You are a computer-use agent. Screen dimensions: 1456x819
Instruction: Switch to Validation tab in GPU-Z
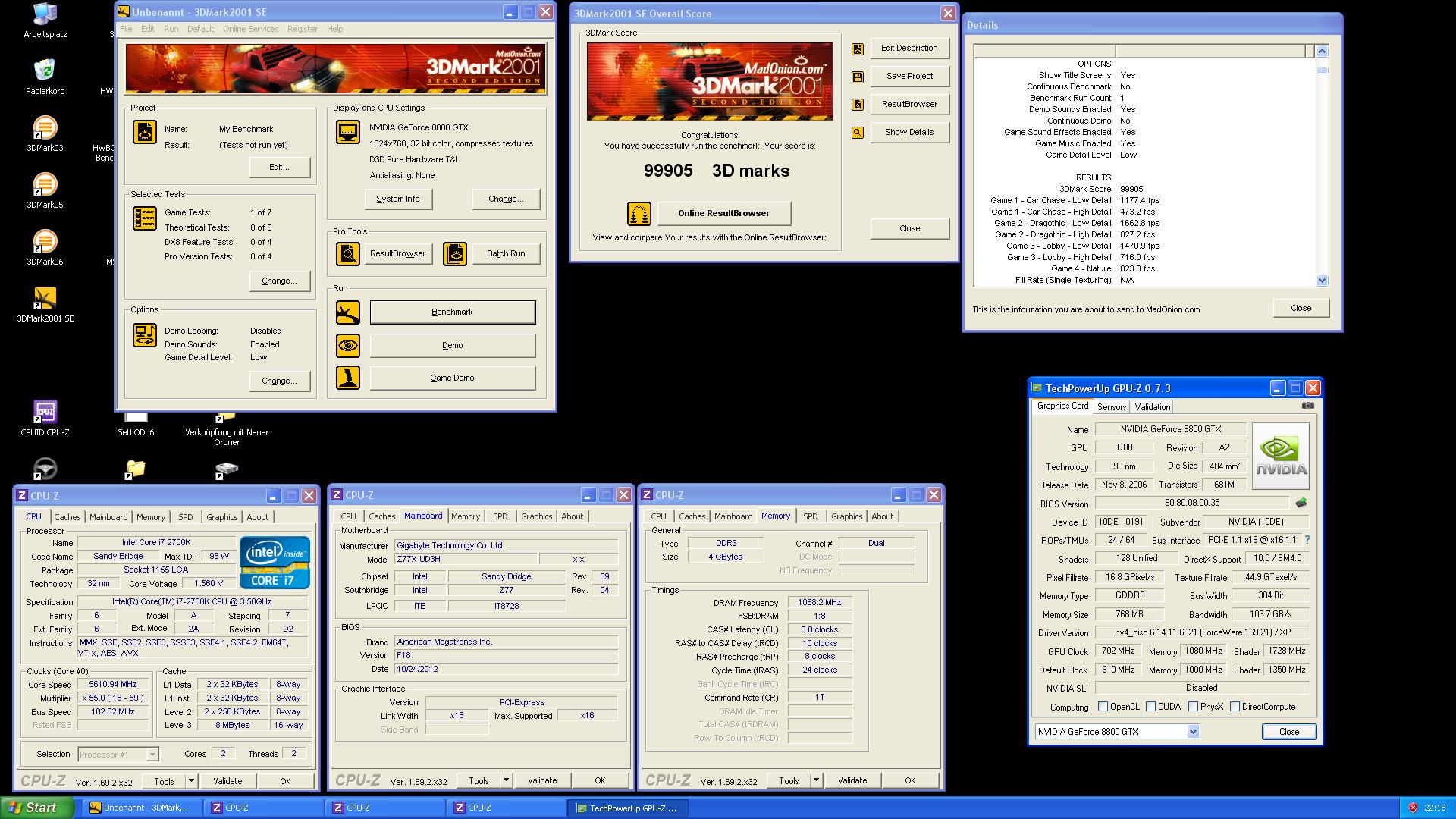1152,407
